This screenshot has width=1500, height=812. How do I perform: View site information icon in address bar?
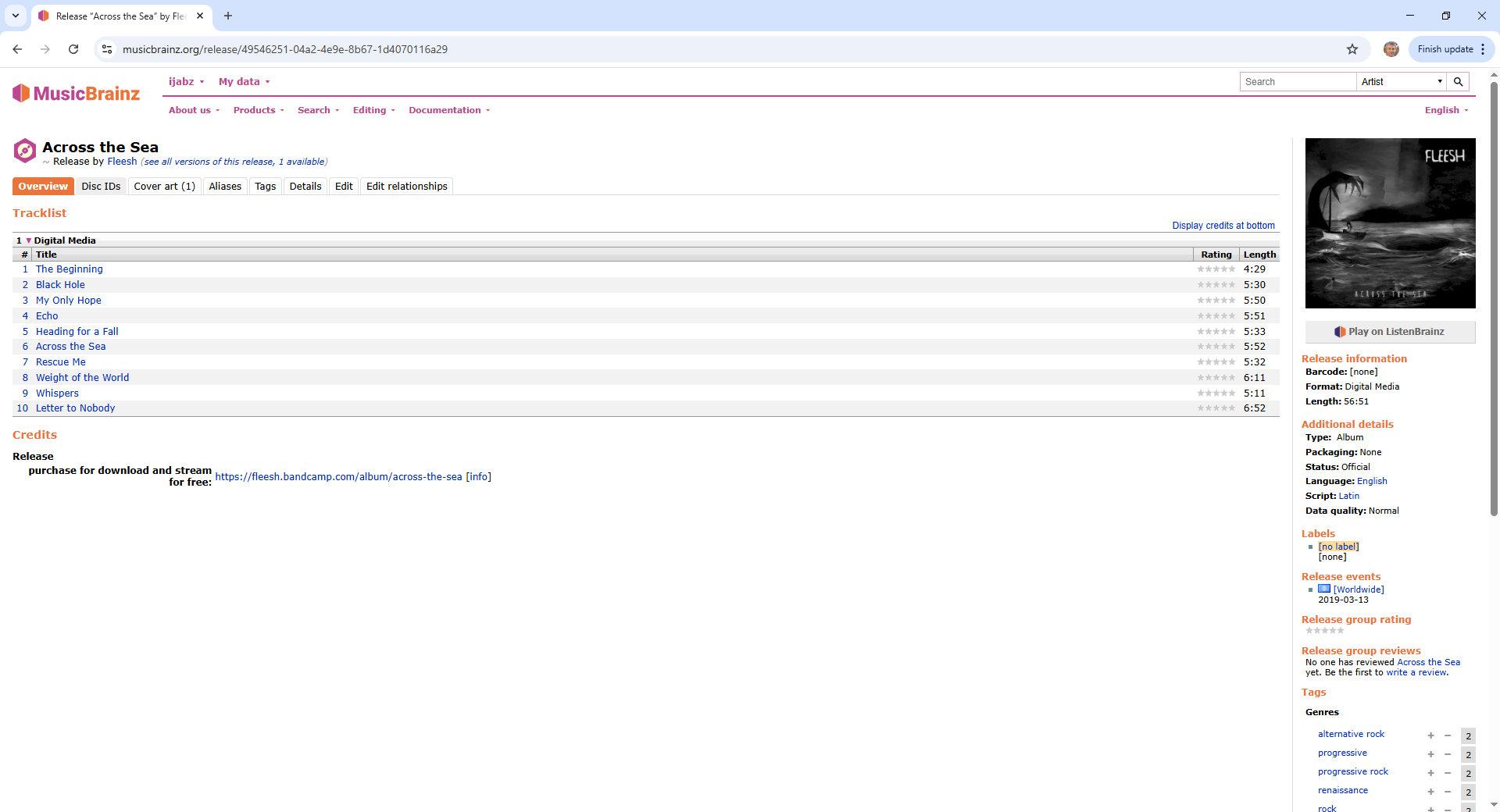(x=107, y=49)
